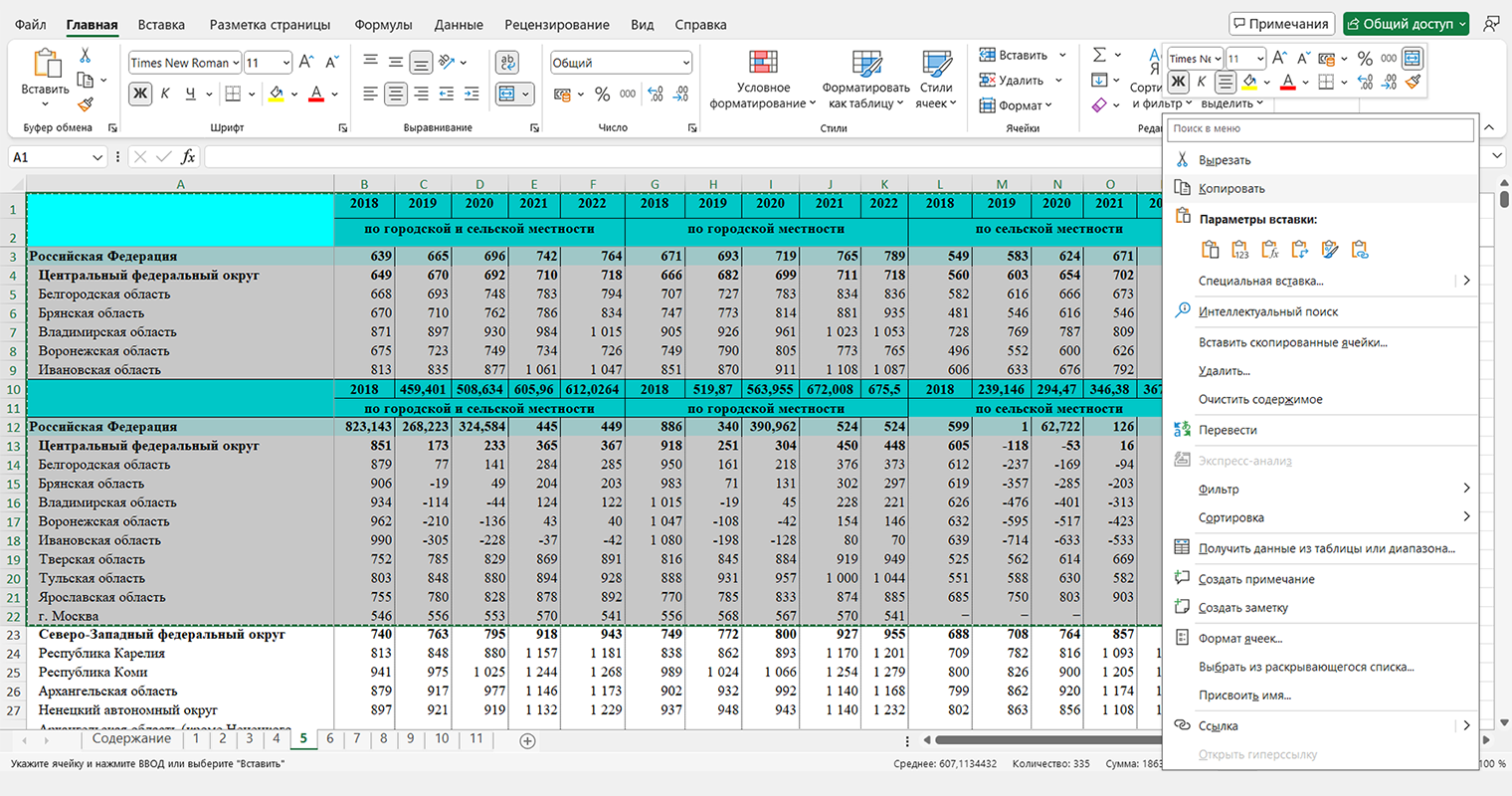This screenshot has height=796, width=1512.
Task: Open the Times New Roman font dropdown in the ribbon
Action: [236, 63]
